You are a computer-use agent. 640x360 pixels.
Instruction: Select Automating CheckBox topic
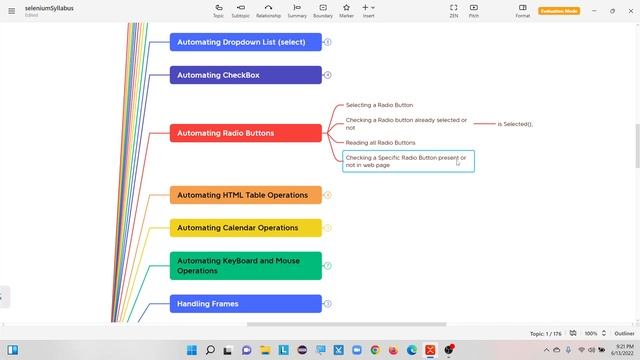click(x=246, y=75)
